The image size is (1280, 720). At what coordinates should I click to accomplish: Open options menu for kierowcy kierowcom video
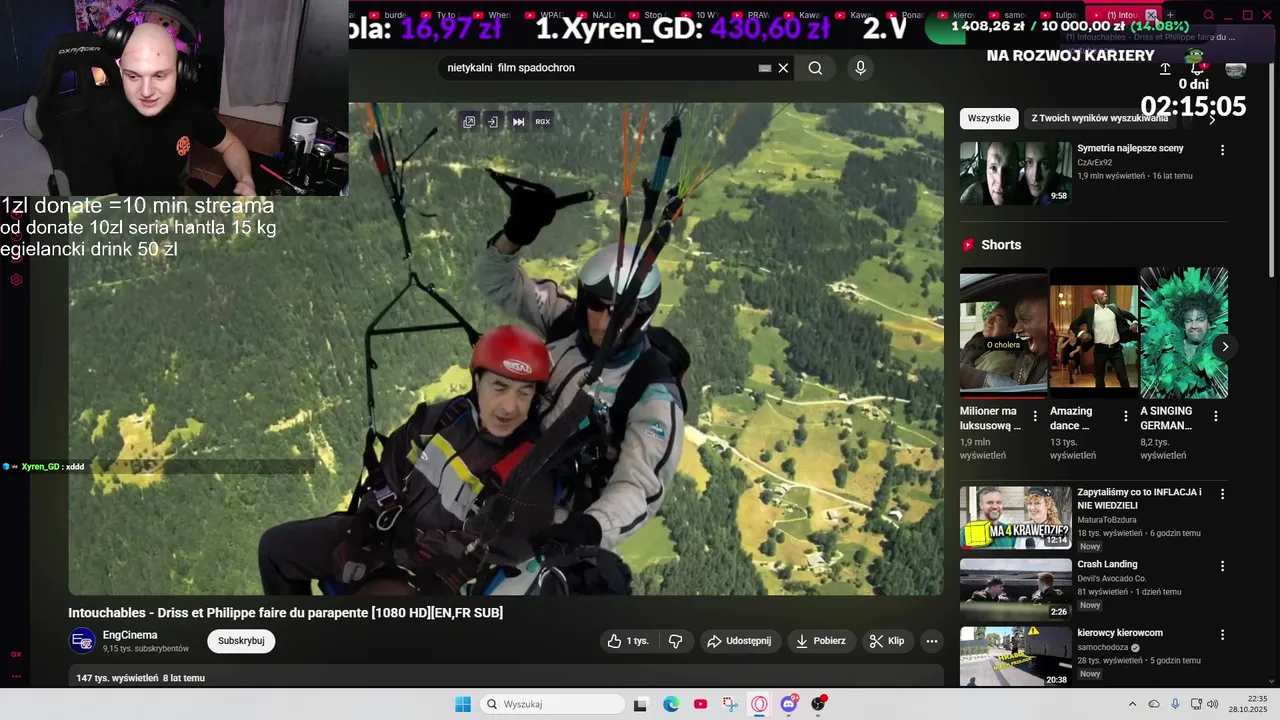tap(1222, 635)
